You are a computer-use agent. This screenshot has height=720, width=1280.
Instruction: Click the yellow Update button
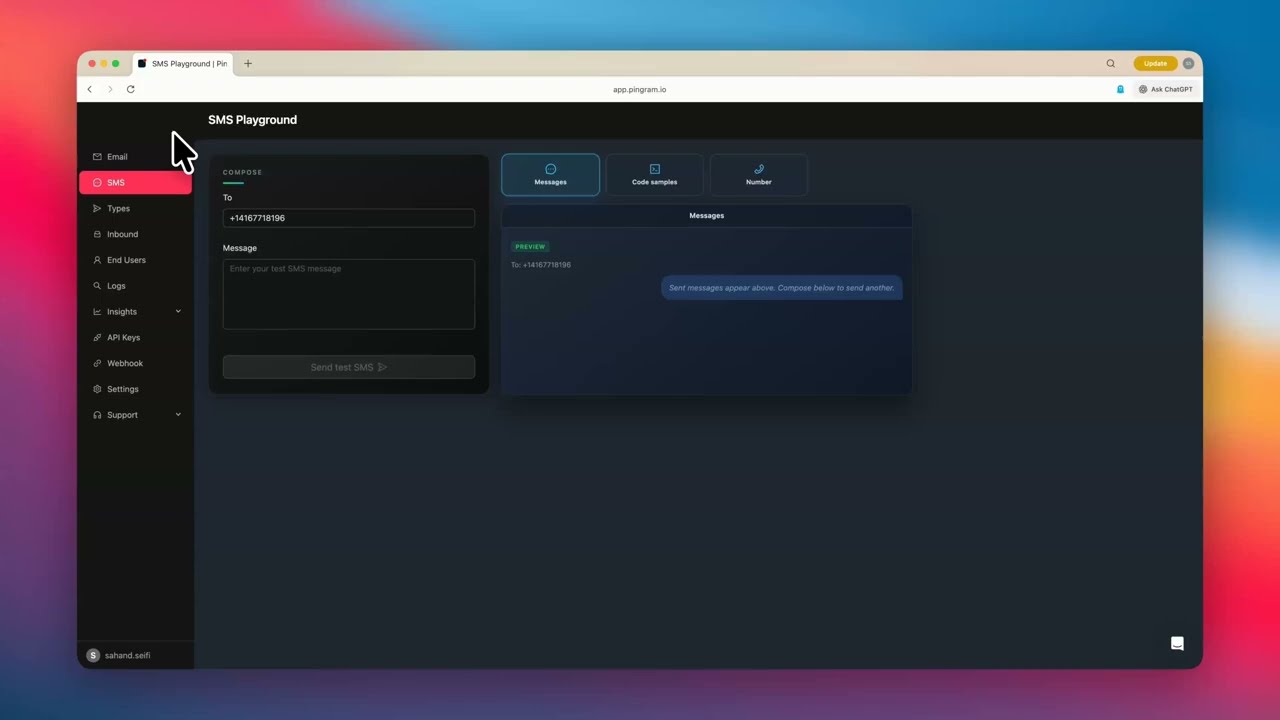1155,63
